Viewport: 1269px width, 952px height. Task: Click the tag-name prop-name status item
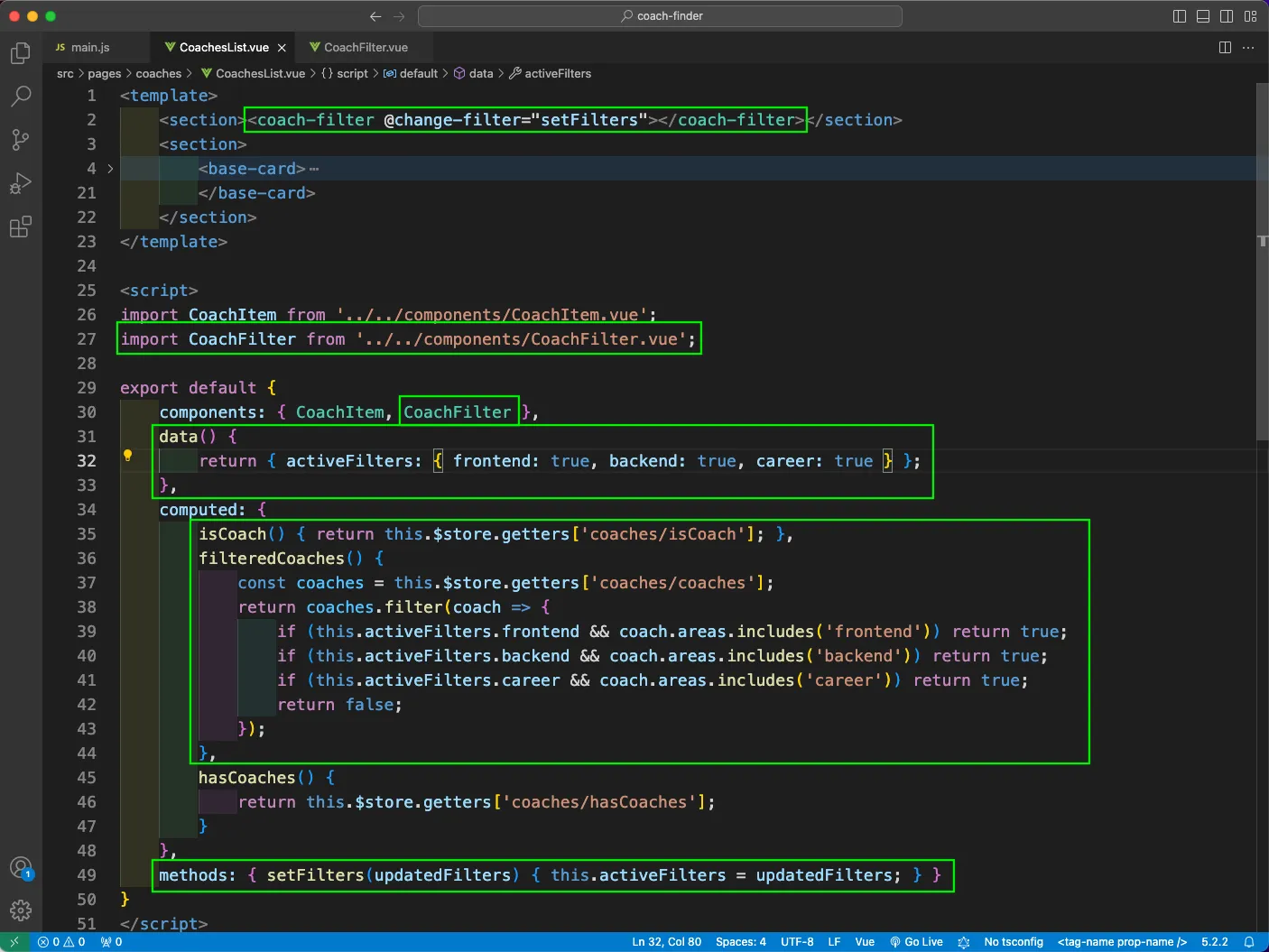[1122, 942]
